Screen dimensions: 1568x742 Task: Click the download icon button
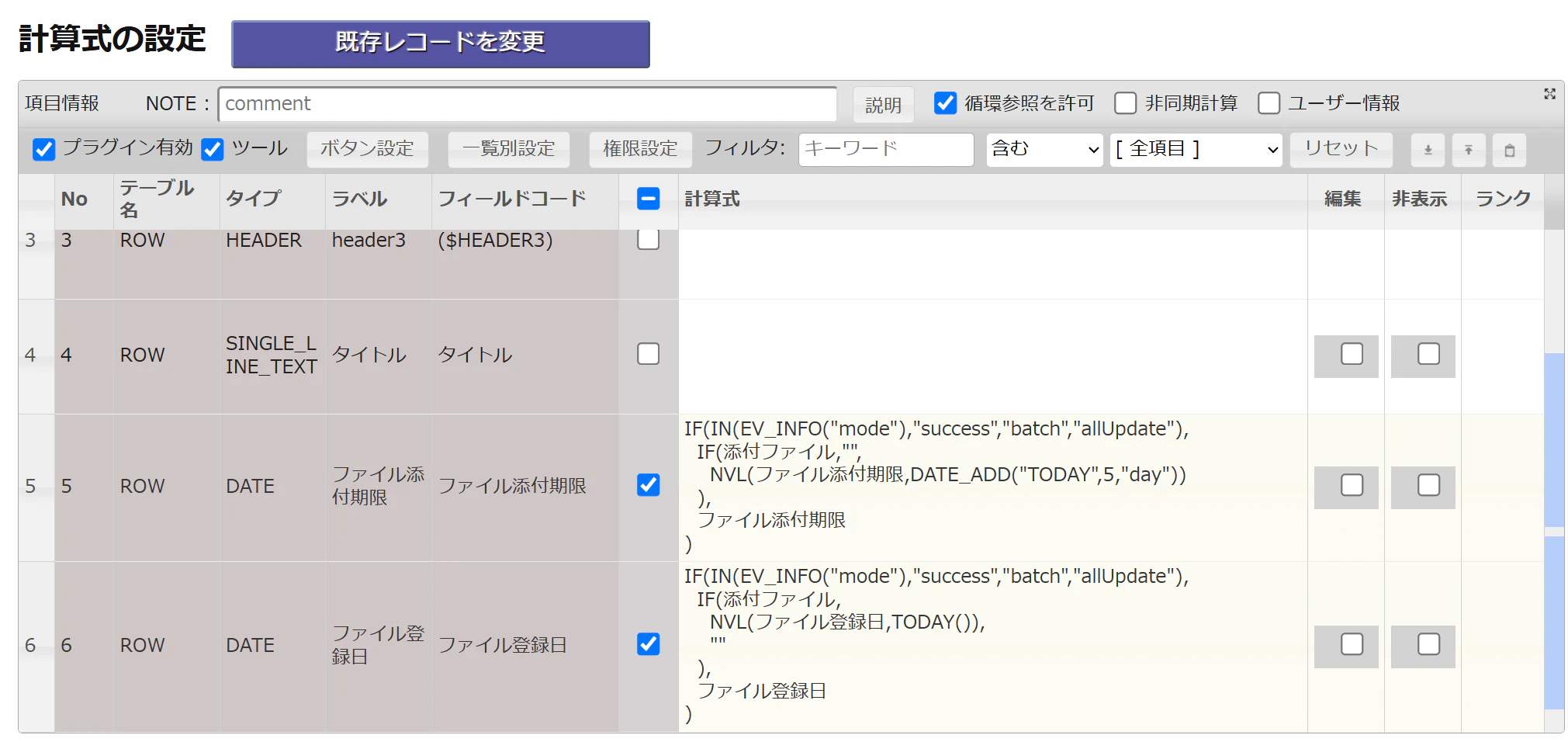1428,150
